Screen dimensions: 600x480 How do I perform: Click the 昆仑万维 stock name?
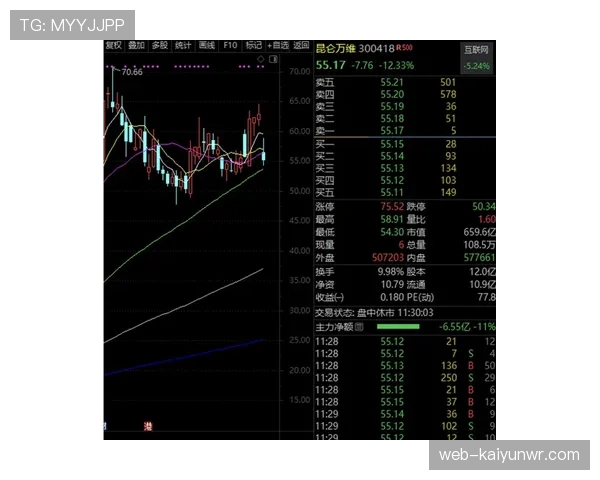[336, 48]
